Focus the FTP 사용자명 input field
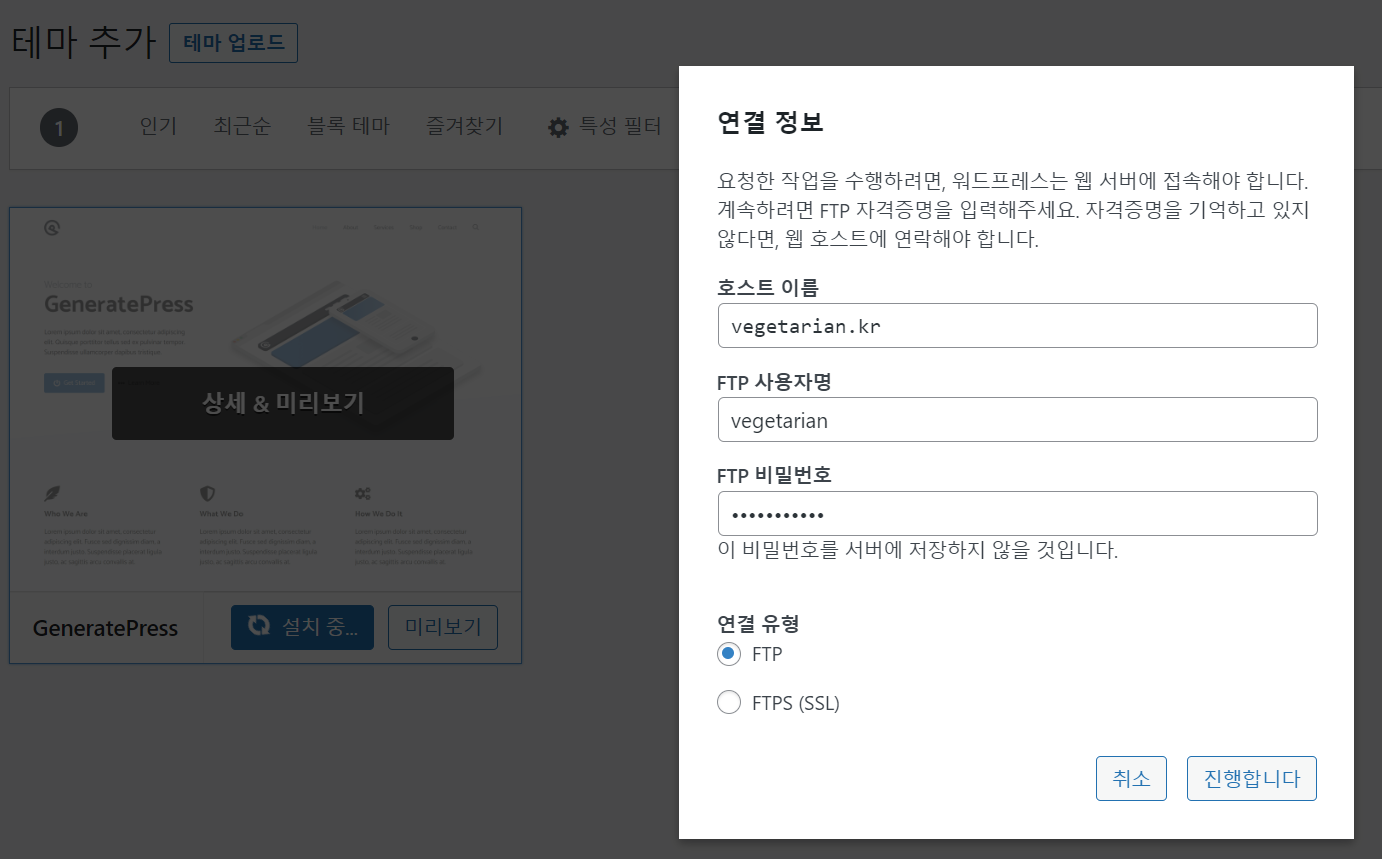 tap(1017, 420)
